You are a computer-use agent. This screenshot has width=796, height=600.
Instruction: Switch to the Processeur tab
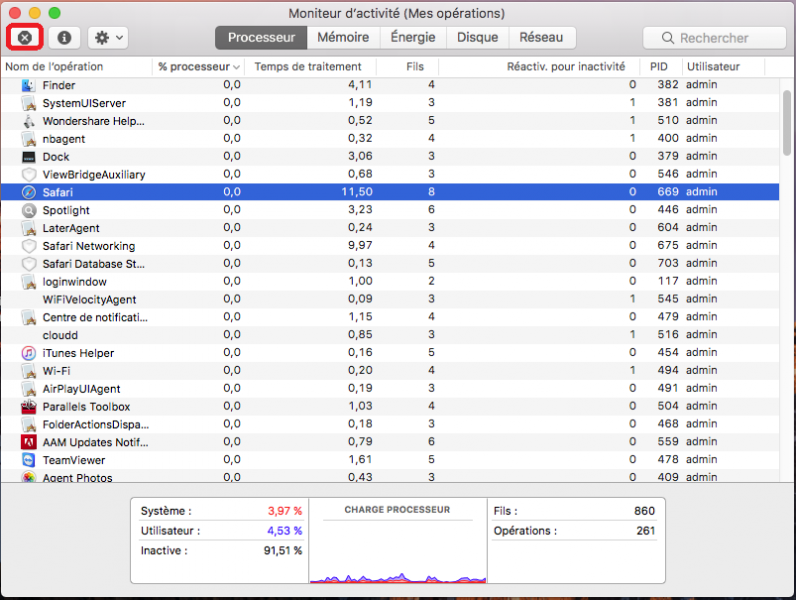[261, 38]
